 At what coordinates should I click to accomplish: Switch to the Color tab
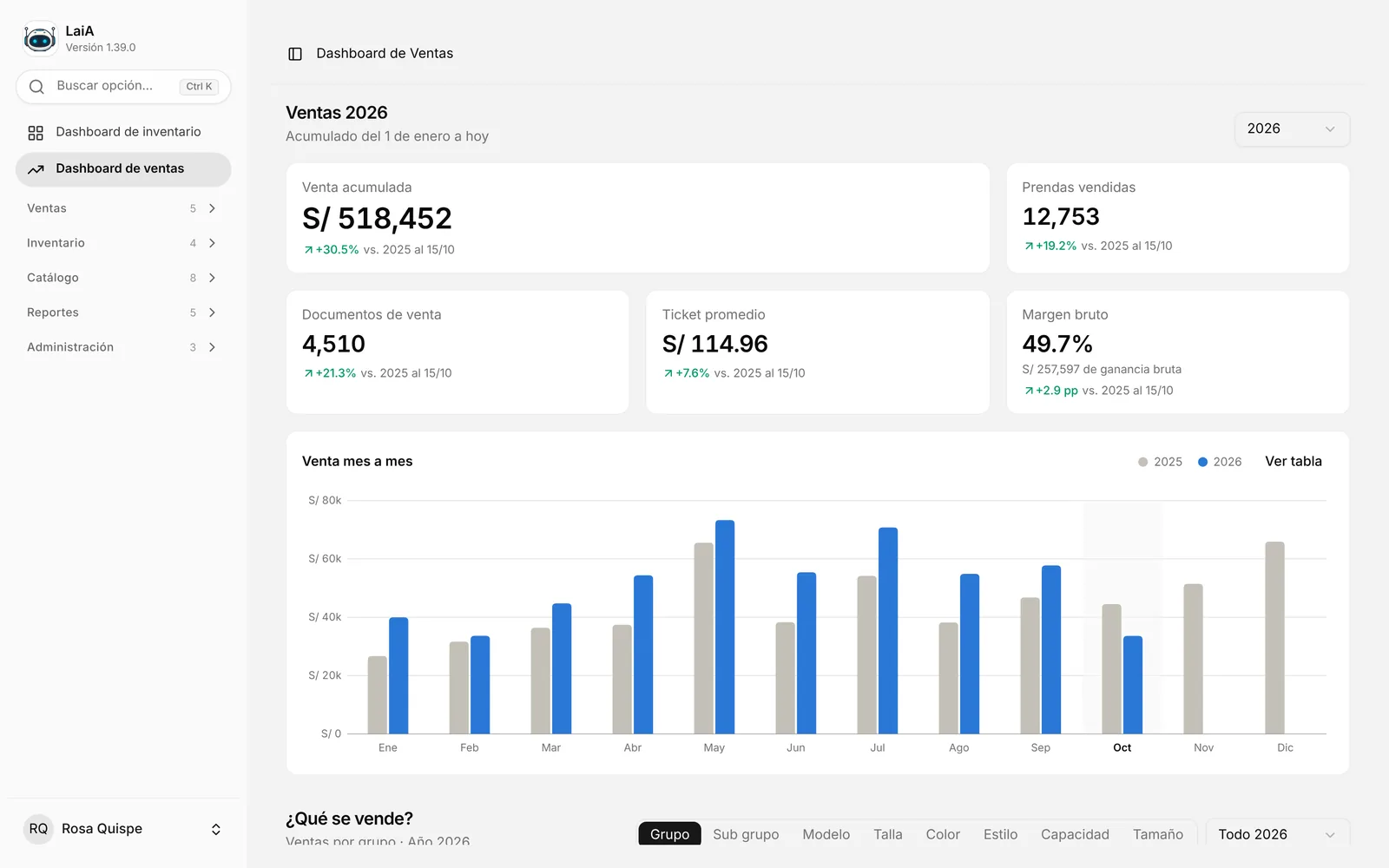click(x=943, y=834)
